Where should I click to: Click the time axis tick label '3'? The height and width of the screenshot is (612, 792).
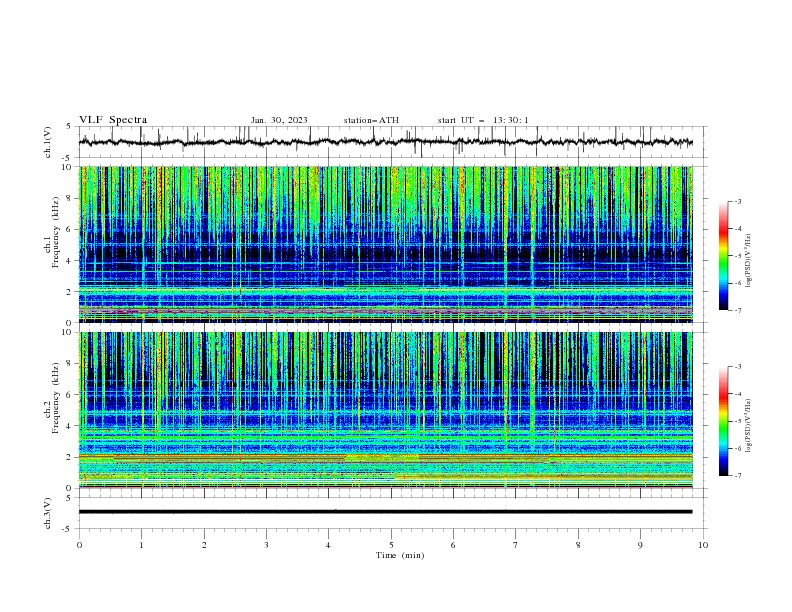tap(266, 545)
